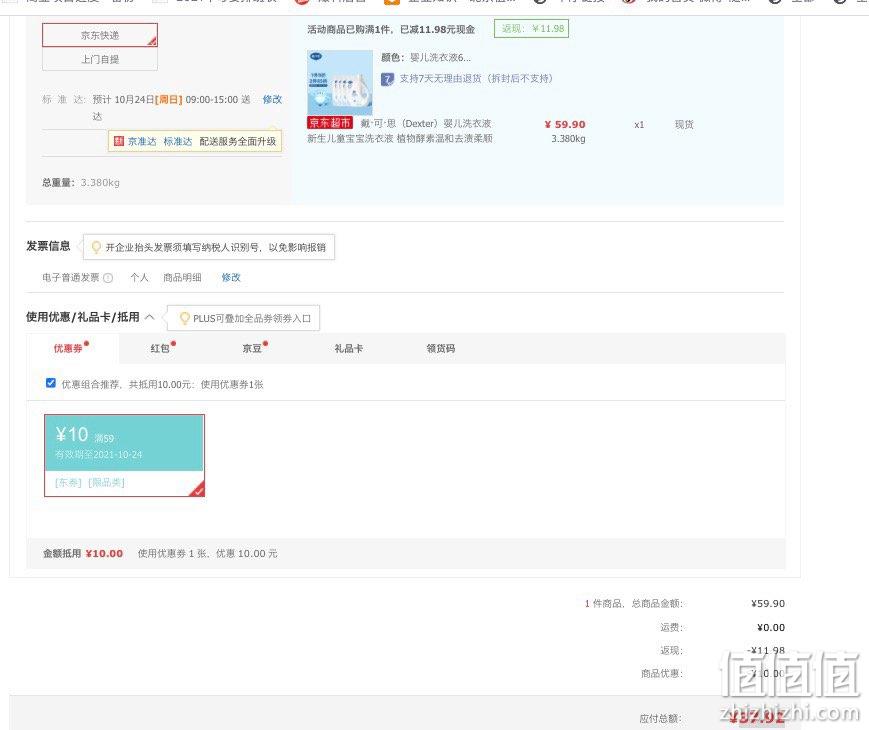Click 总商品金额 ¥59.90 value

tap(768, 603)
